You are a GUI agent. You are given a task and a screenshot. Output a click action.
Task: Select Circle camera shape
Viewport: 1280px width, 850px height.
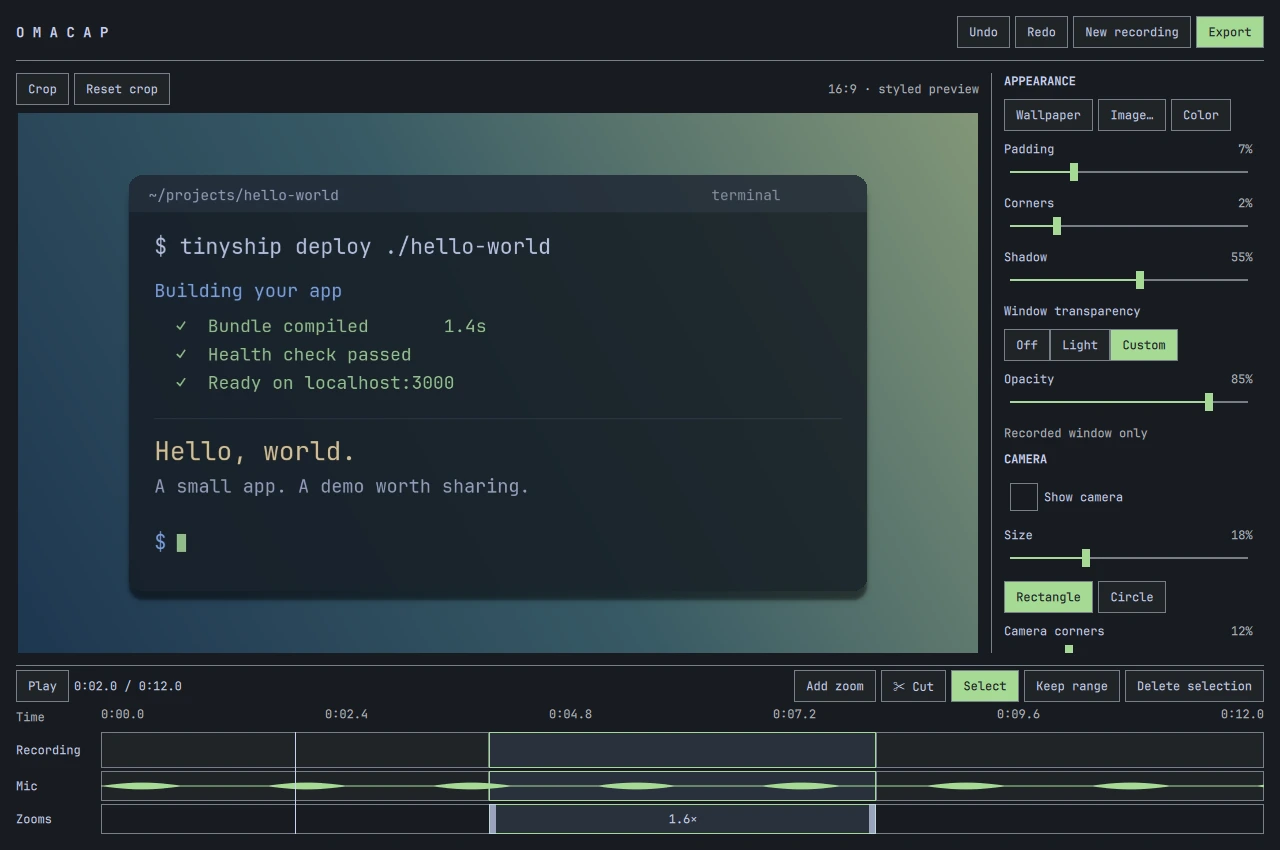pos(1132,597)
